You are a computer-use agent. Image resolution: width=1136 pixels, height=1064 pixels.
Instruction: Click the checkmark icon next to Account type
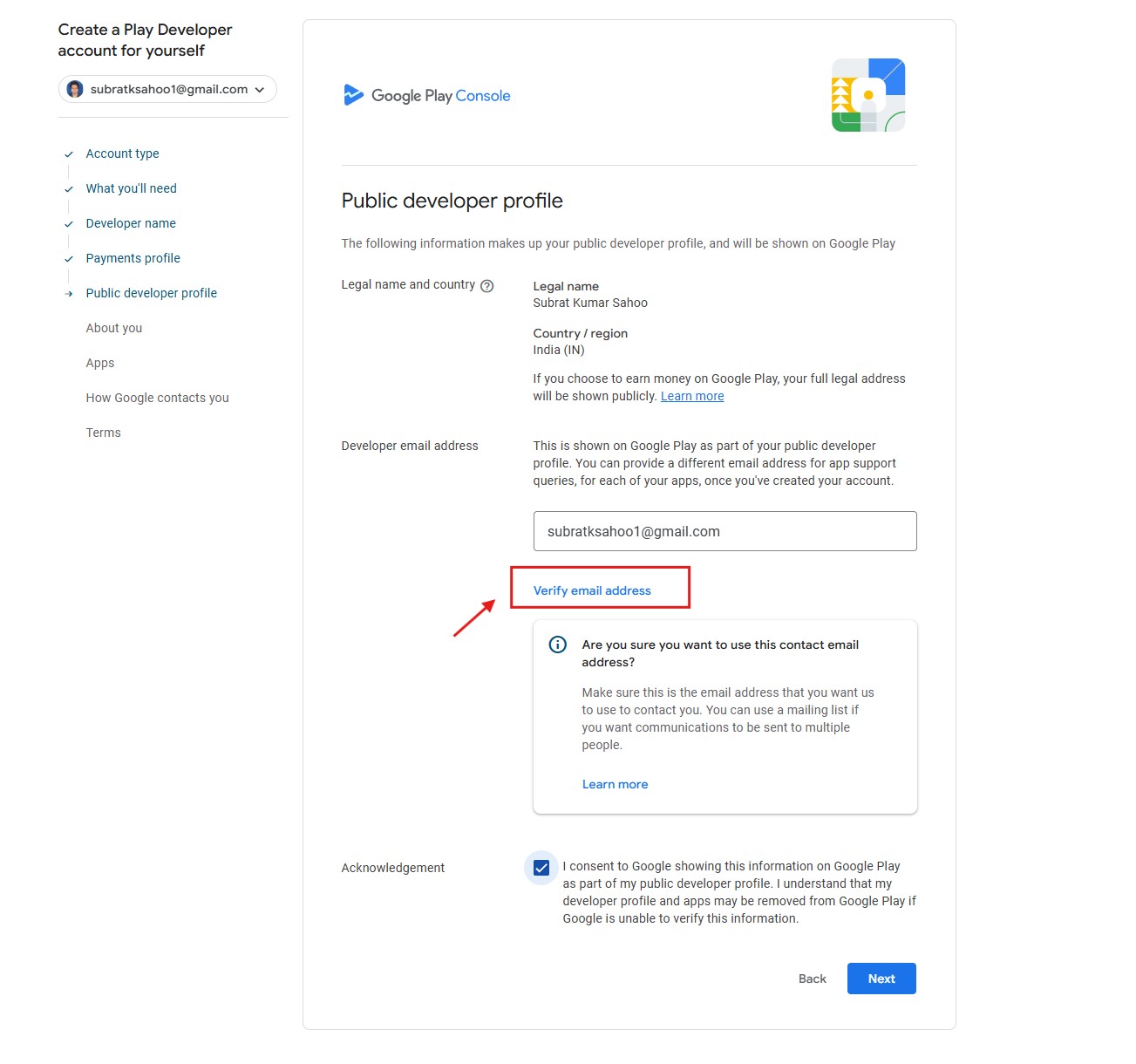(x=69, y=154)
